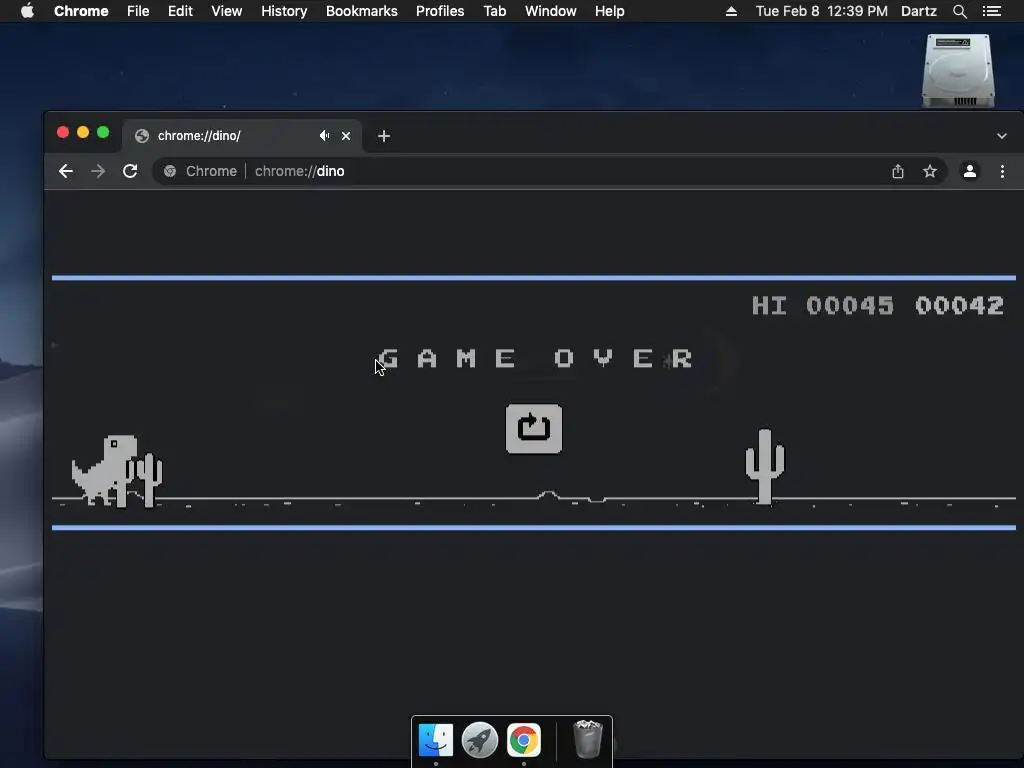Click Chrome icon in the Dock

coord(524,740)
